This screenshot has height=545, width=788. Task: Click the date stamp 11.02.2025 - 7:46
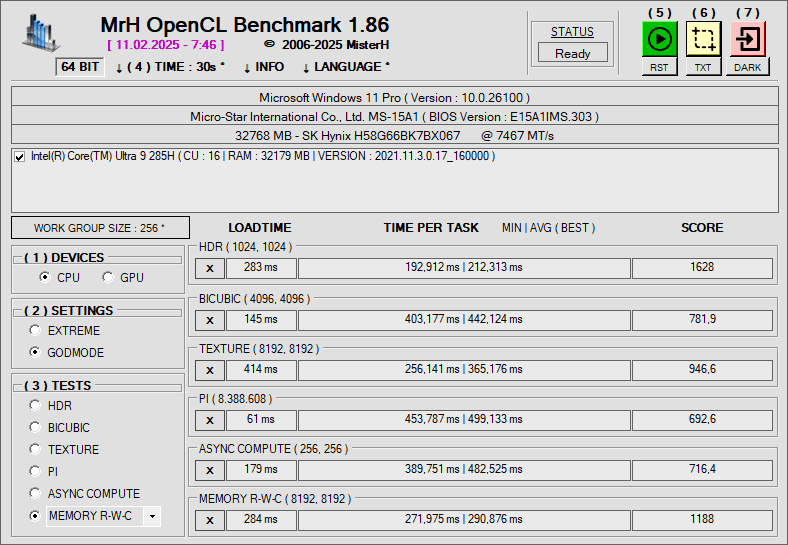point(166,45)
